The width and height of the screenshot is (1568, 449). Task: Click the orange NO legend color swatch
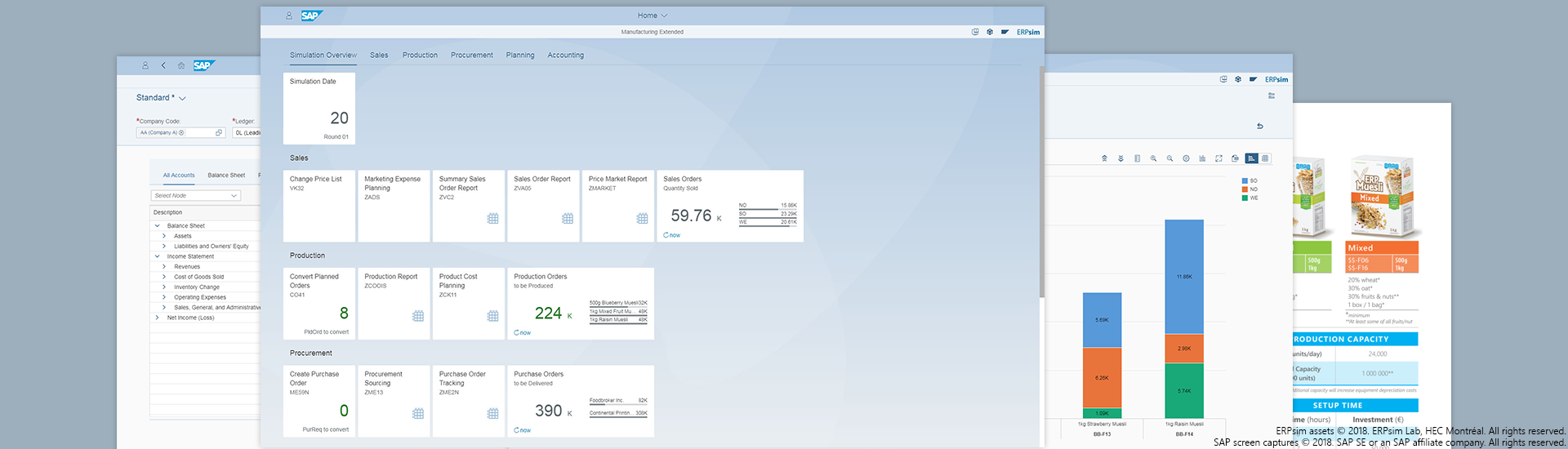(1245, 189)
